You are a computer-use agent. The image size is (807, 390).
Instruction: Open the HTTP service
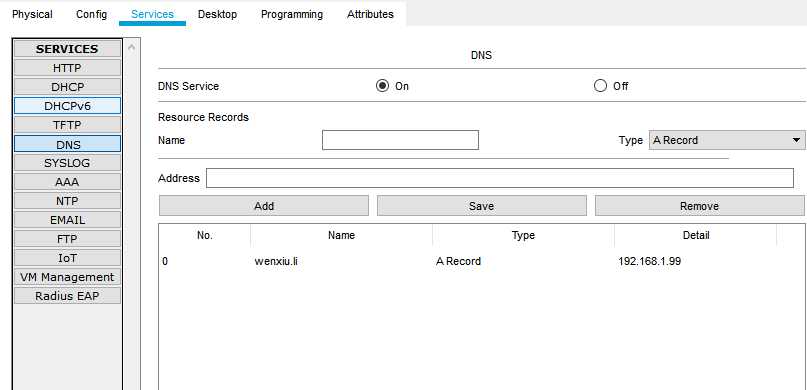[67, 68]
